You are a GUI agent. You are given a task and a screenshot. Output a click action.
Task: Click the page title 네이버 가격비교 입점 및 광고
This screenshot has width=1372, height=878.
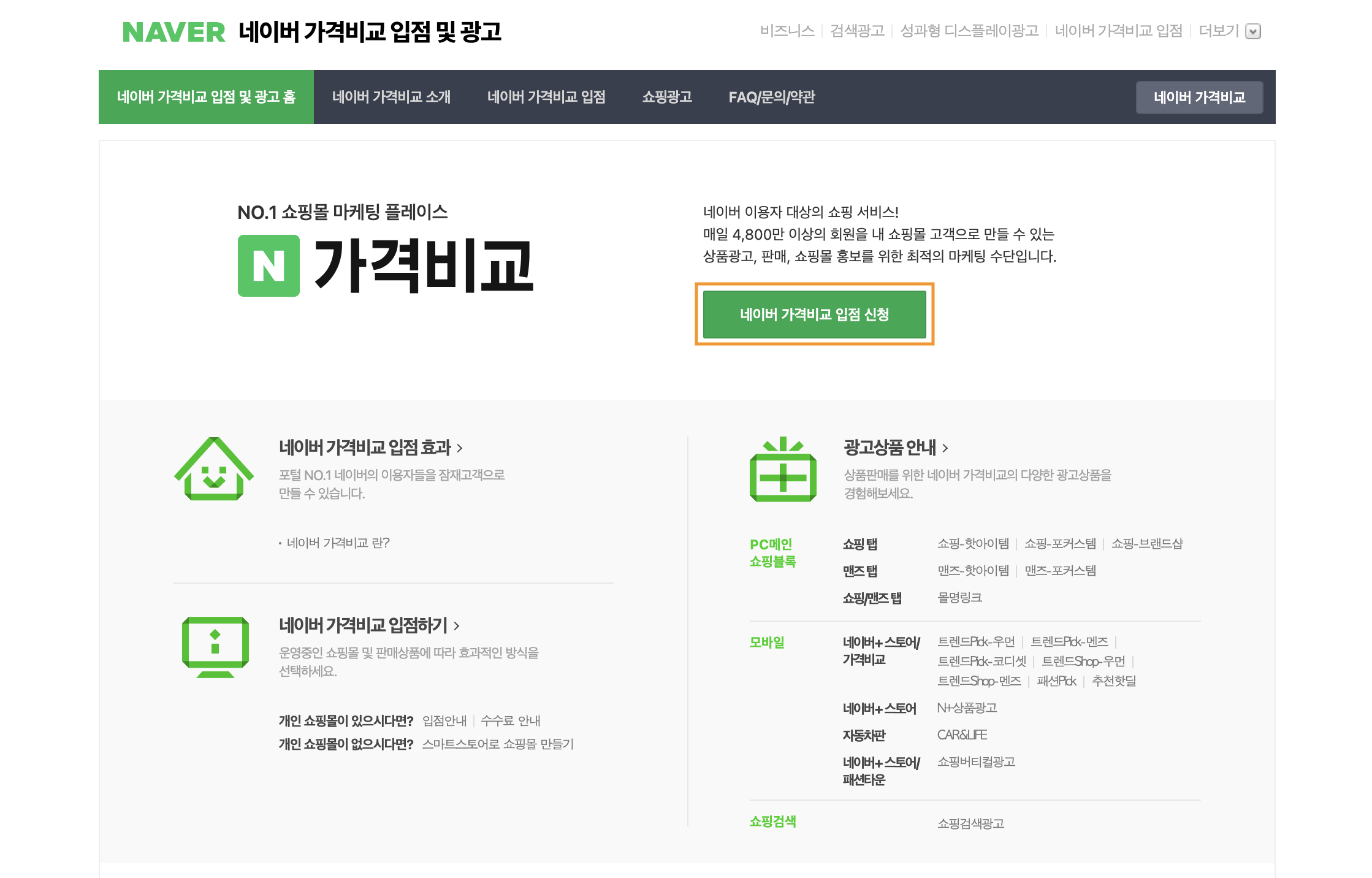370,32
